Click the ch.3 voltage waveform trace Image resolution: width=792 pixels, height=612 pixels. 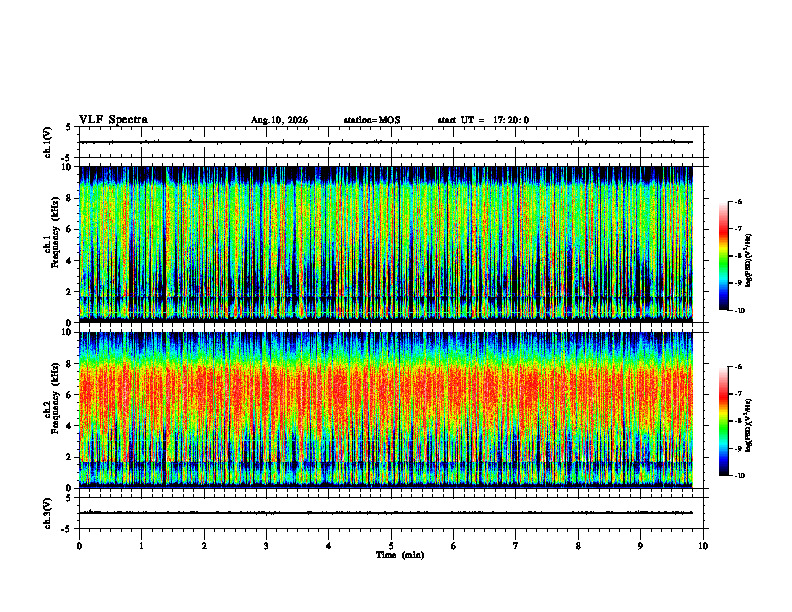point(386,513)
